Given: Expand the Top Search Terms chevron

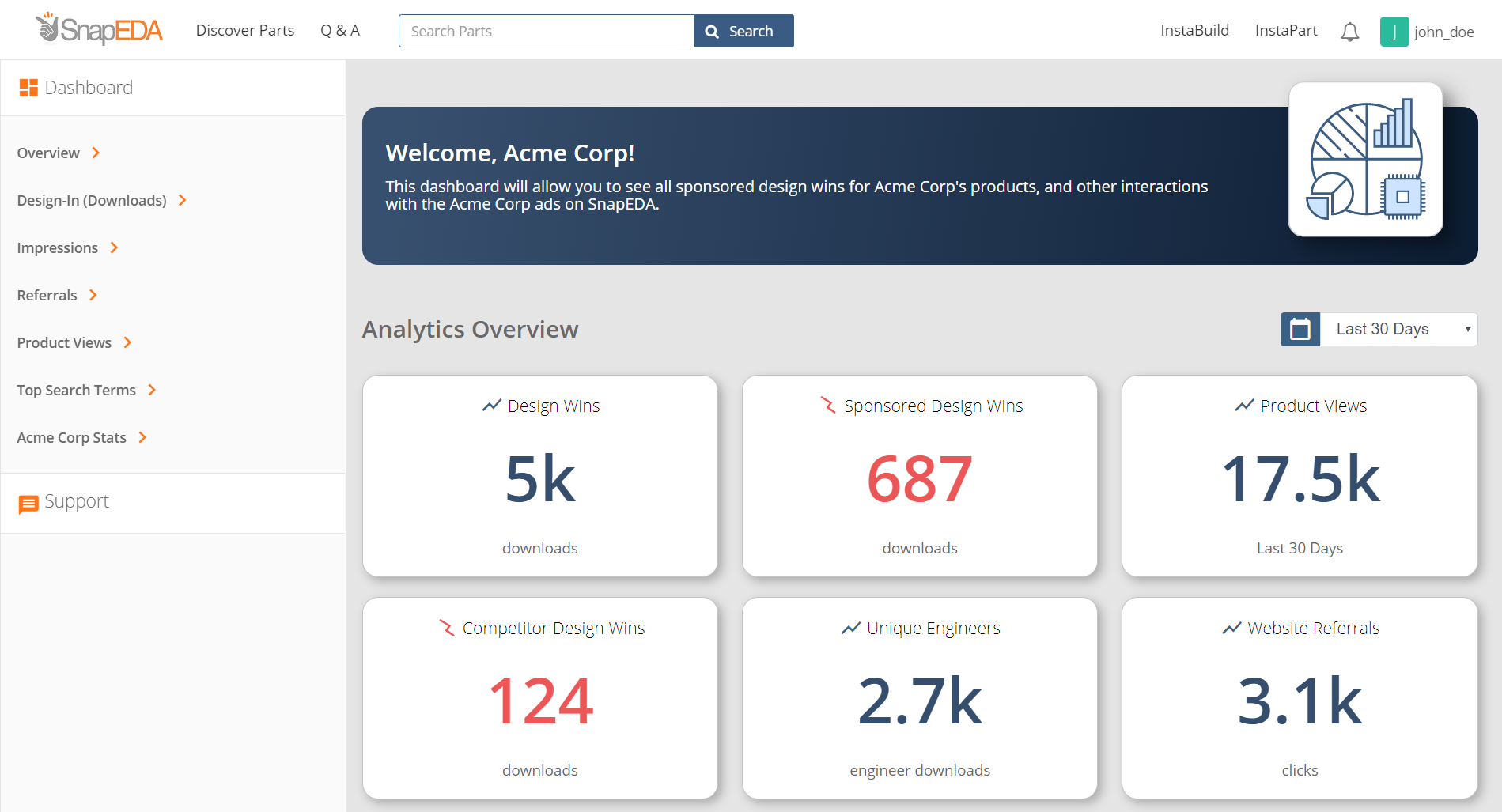Looking at the screenshot, I should [x=152, y=390].
